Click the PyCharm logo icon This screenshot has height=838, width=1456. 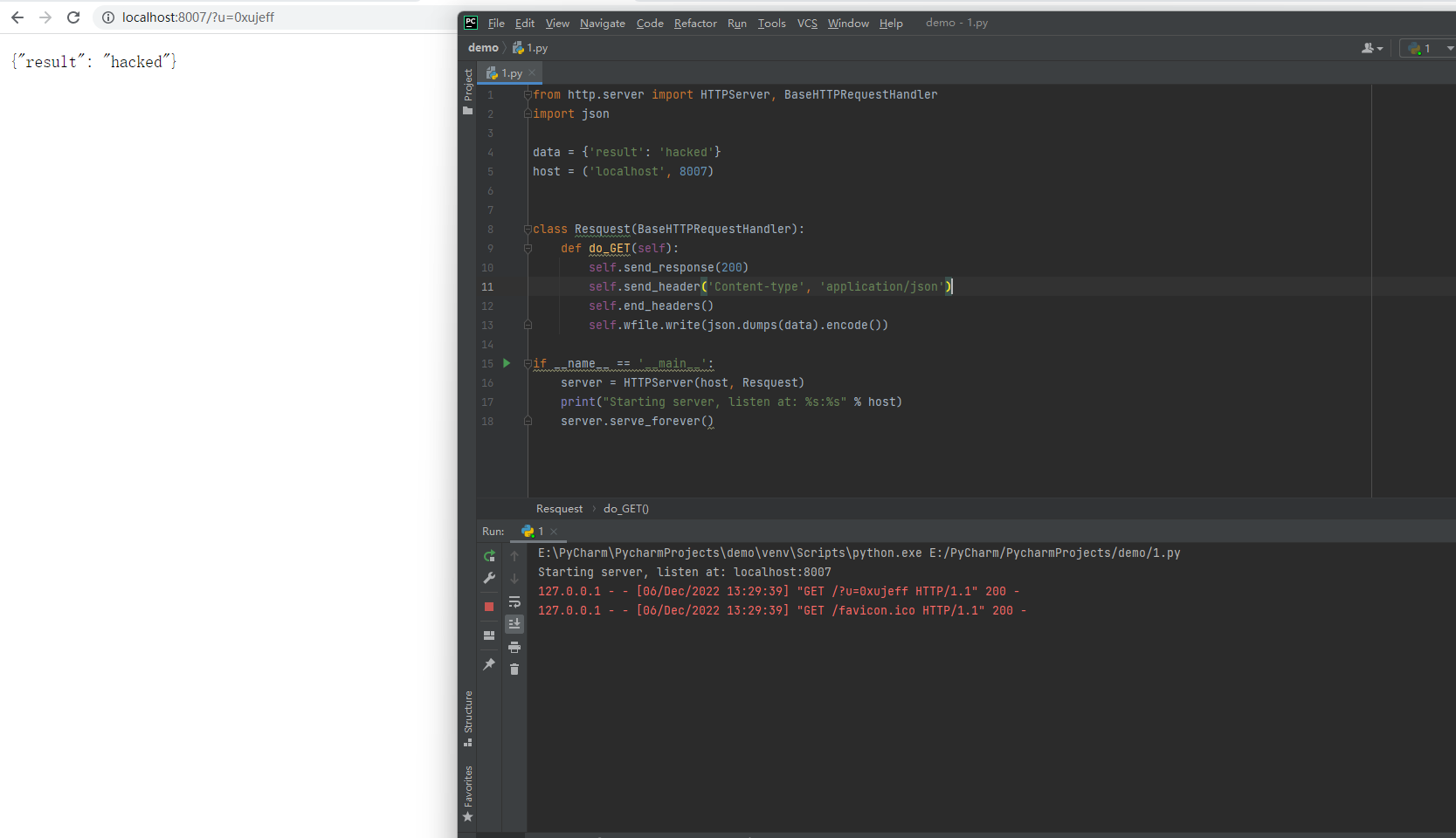tap(471, 23)
